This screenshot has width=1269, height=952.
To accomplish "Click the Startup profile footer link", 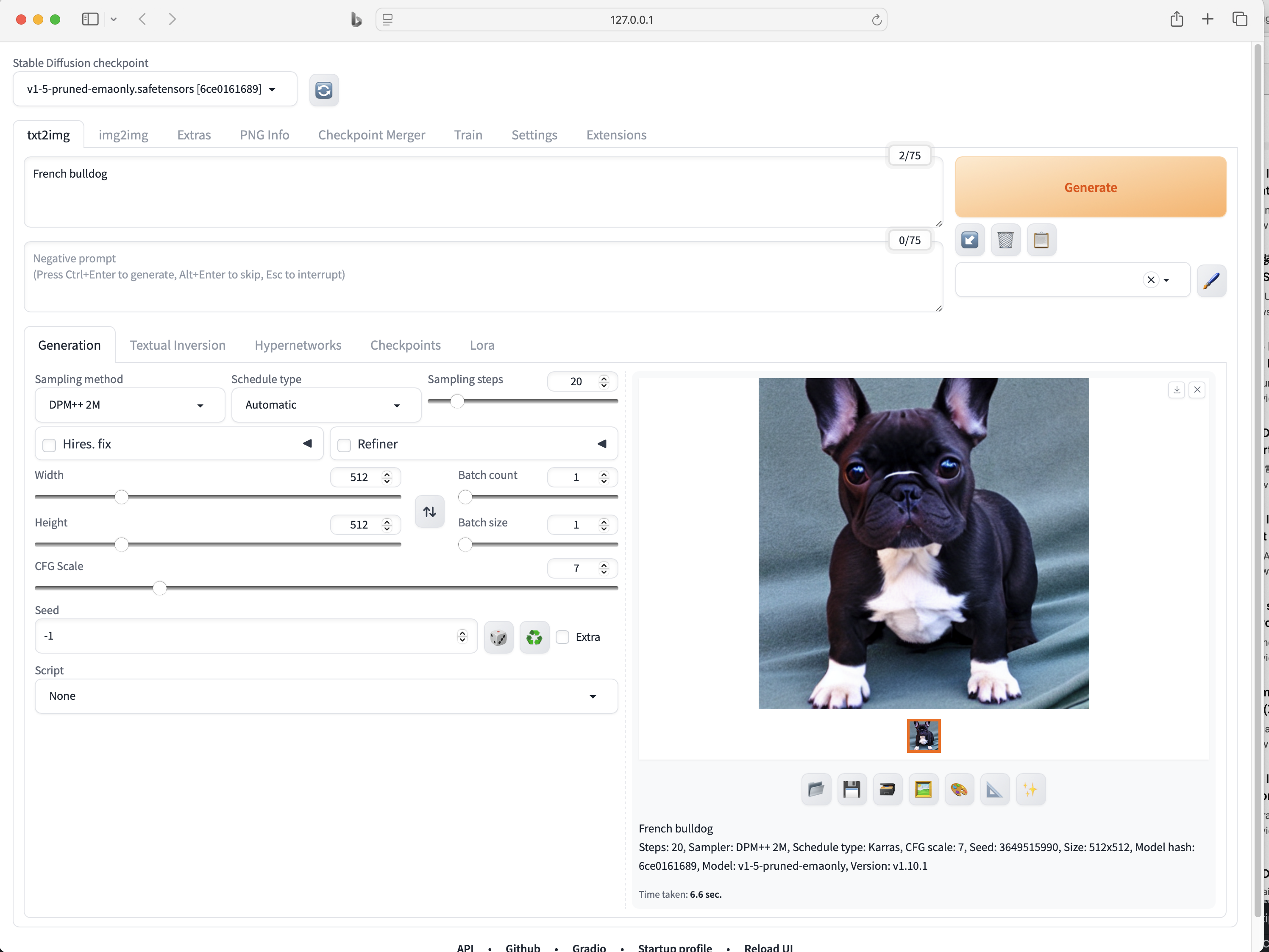I will click(675, 947).
